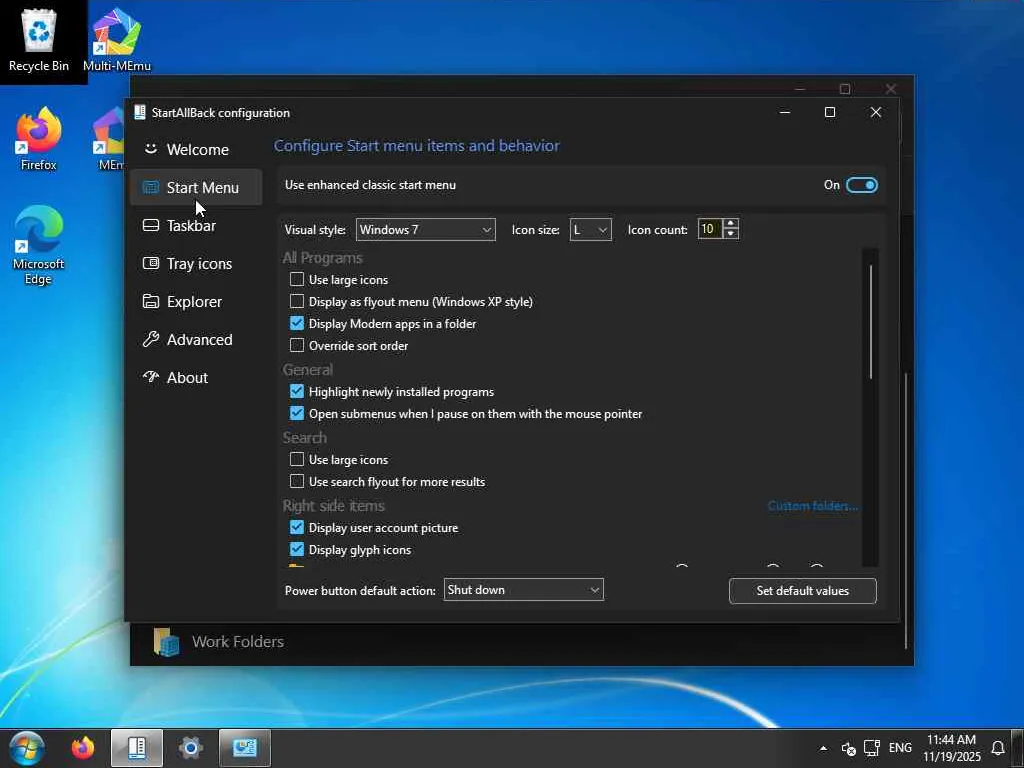Select the Recycle Bin desktop icon
This screenshot has width=1024, height=768.
tap(39, 40)
